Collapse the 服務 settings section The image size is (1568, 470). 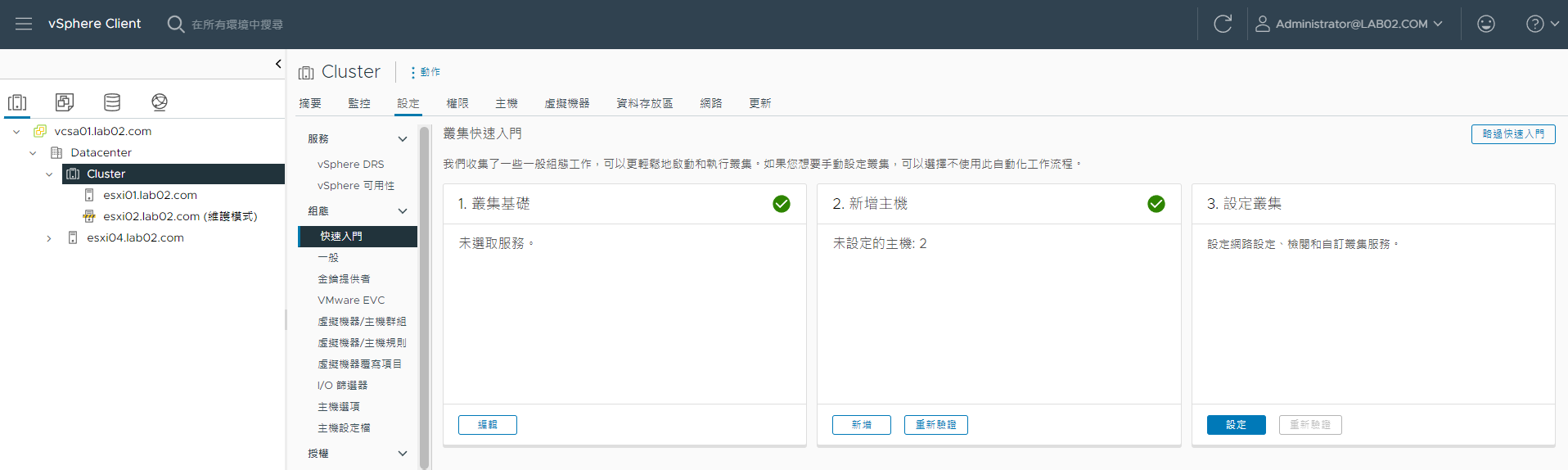coord(403,139)
